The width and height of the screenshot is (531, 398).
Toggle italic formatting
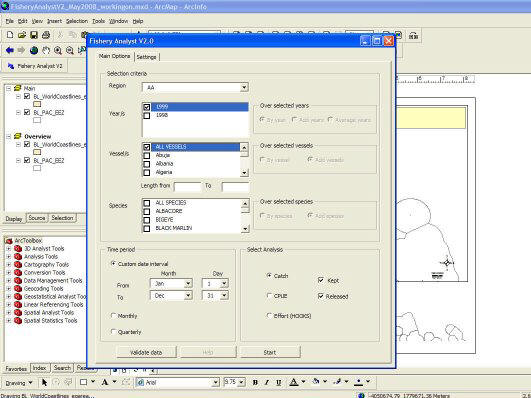coord(267,382)
